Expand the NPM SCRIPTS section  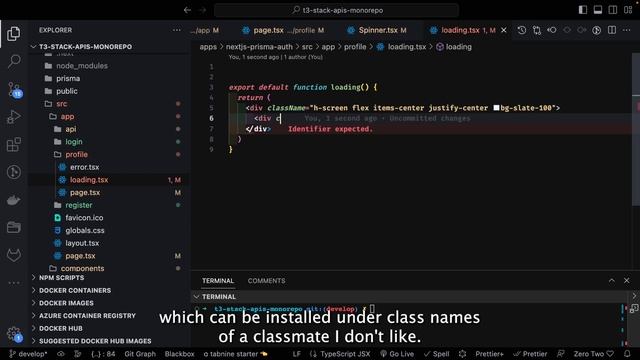(61, 278)
